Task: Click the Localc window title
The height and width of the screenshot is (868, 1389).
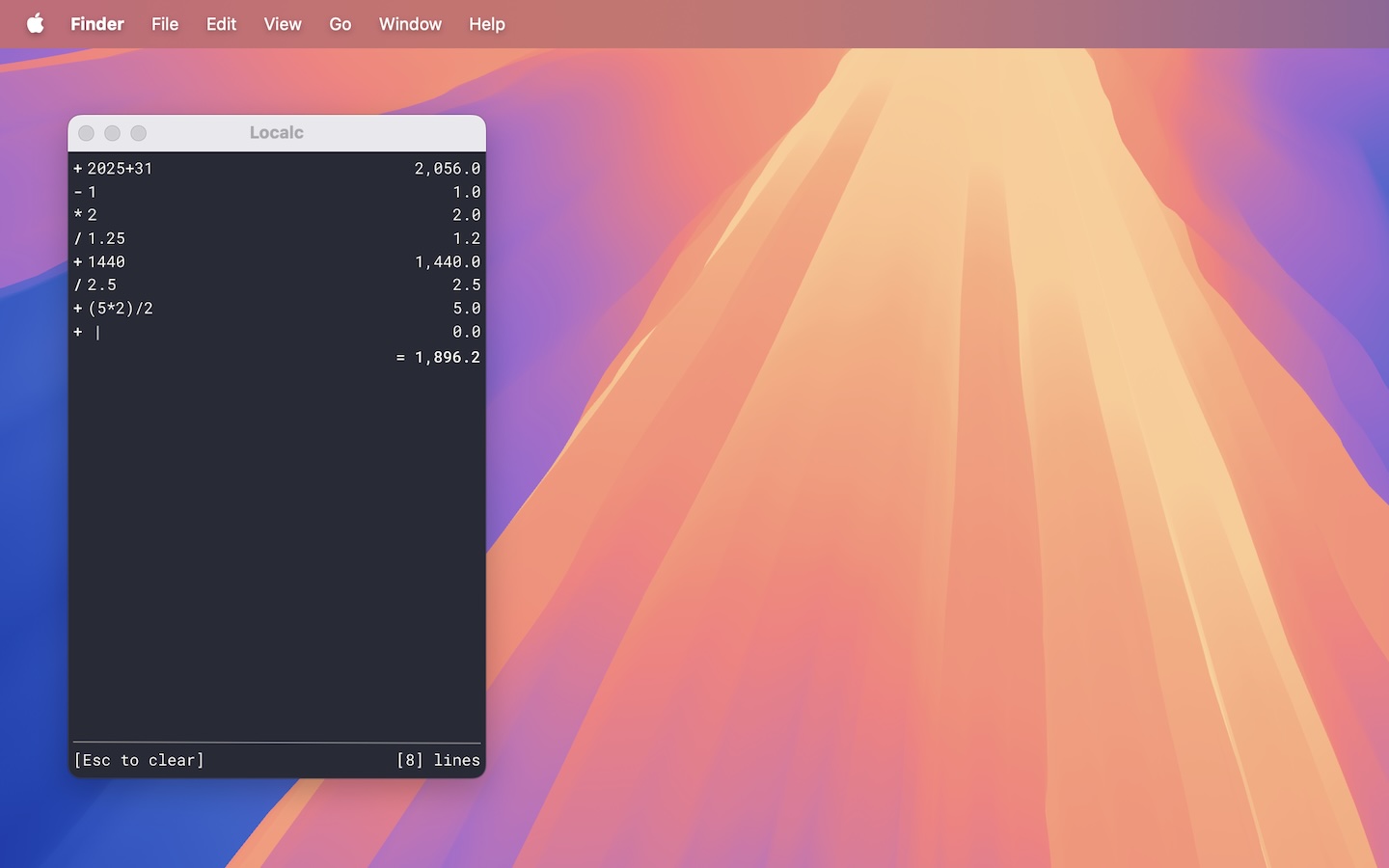Action: click(x=277, y=132)
